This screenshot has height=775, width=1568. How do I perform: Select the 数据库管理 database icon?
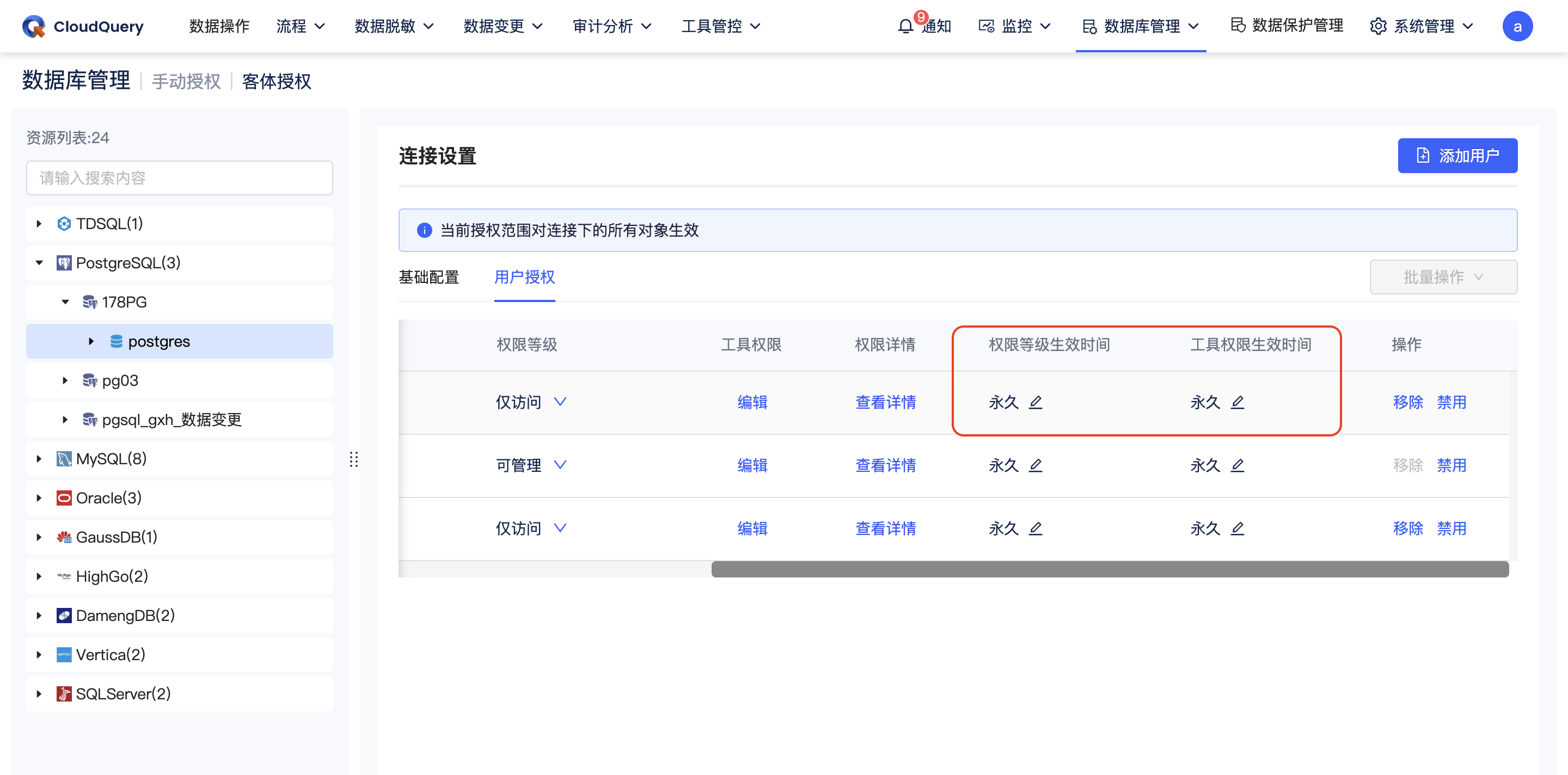click(1089, 26)
